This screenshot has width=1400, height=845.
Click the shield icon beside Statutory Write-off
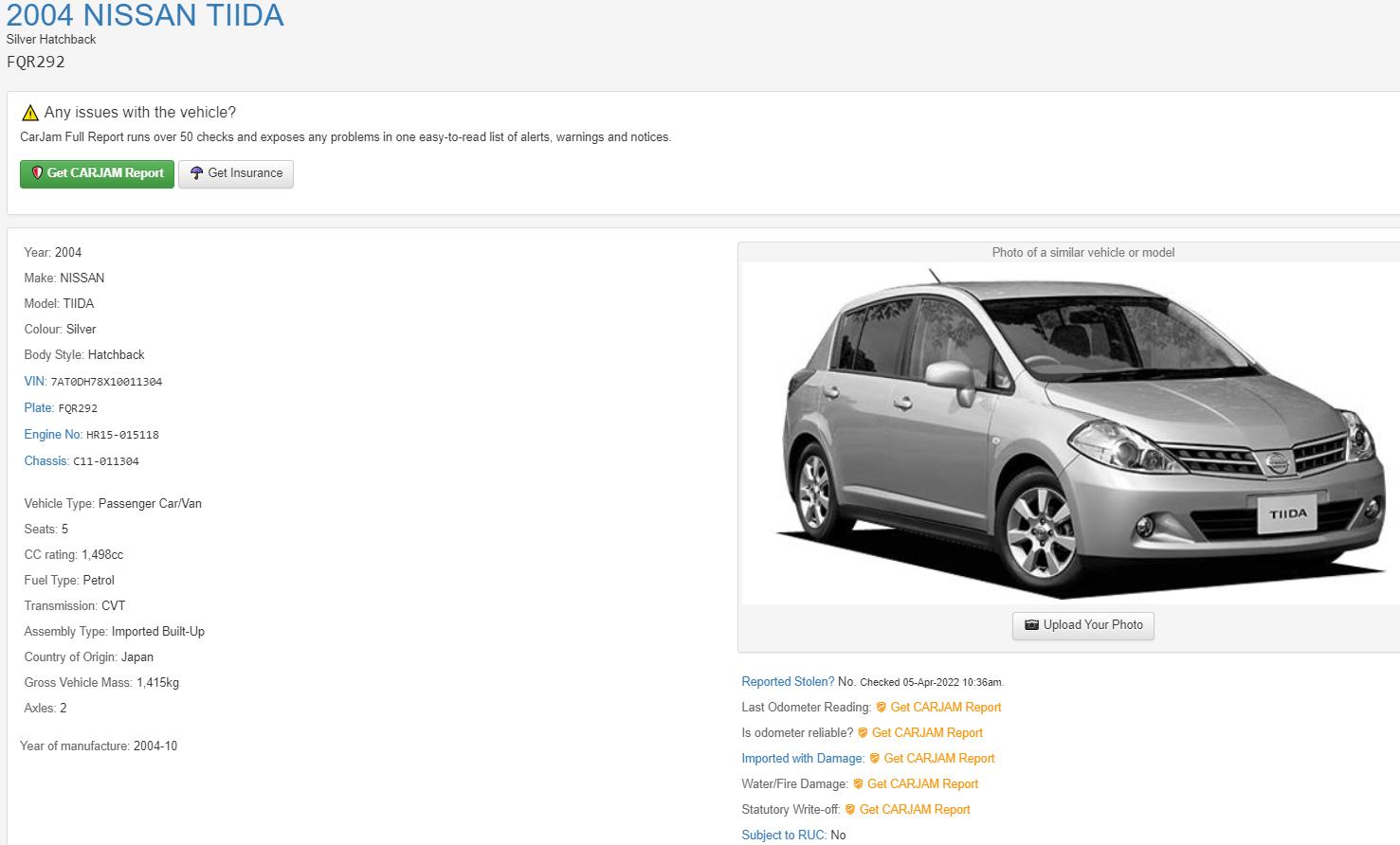[850, 809]
